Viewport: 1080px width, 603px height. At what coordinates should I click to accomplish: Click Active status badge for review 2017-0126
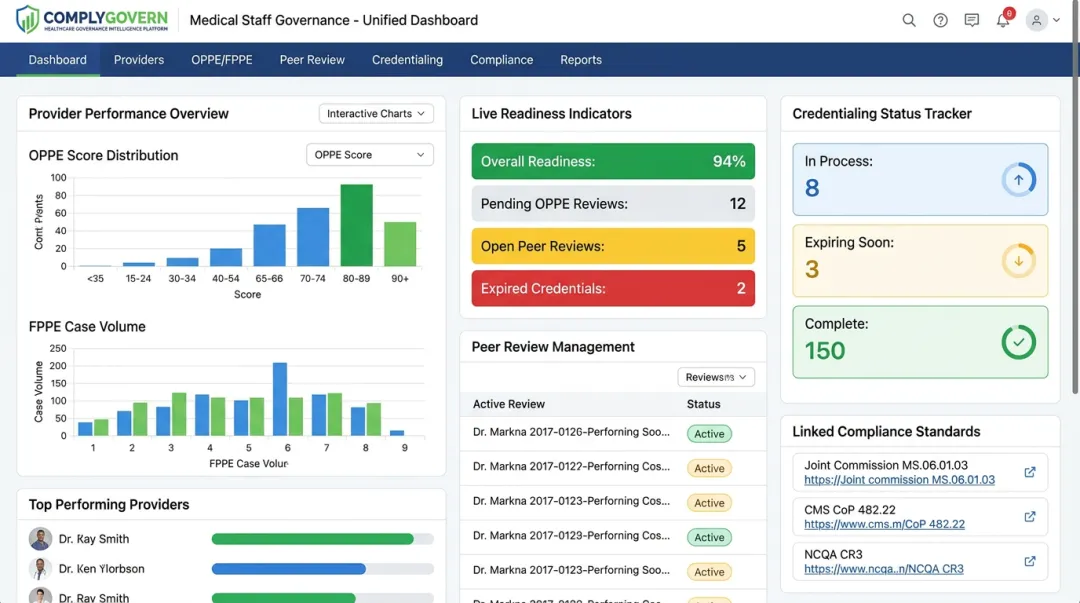(709, 433)
